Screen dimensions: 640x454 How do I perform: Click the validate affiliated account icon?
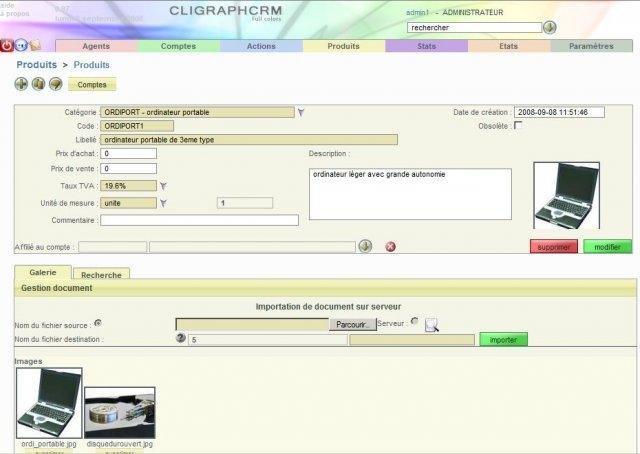point(365,246)
